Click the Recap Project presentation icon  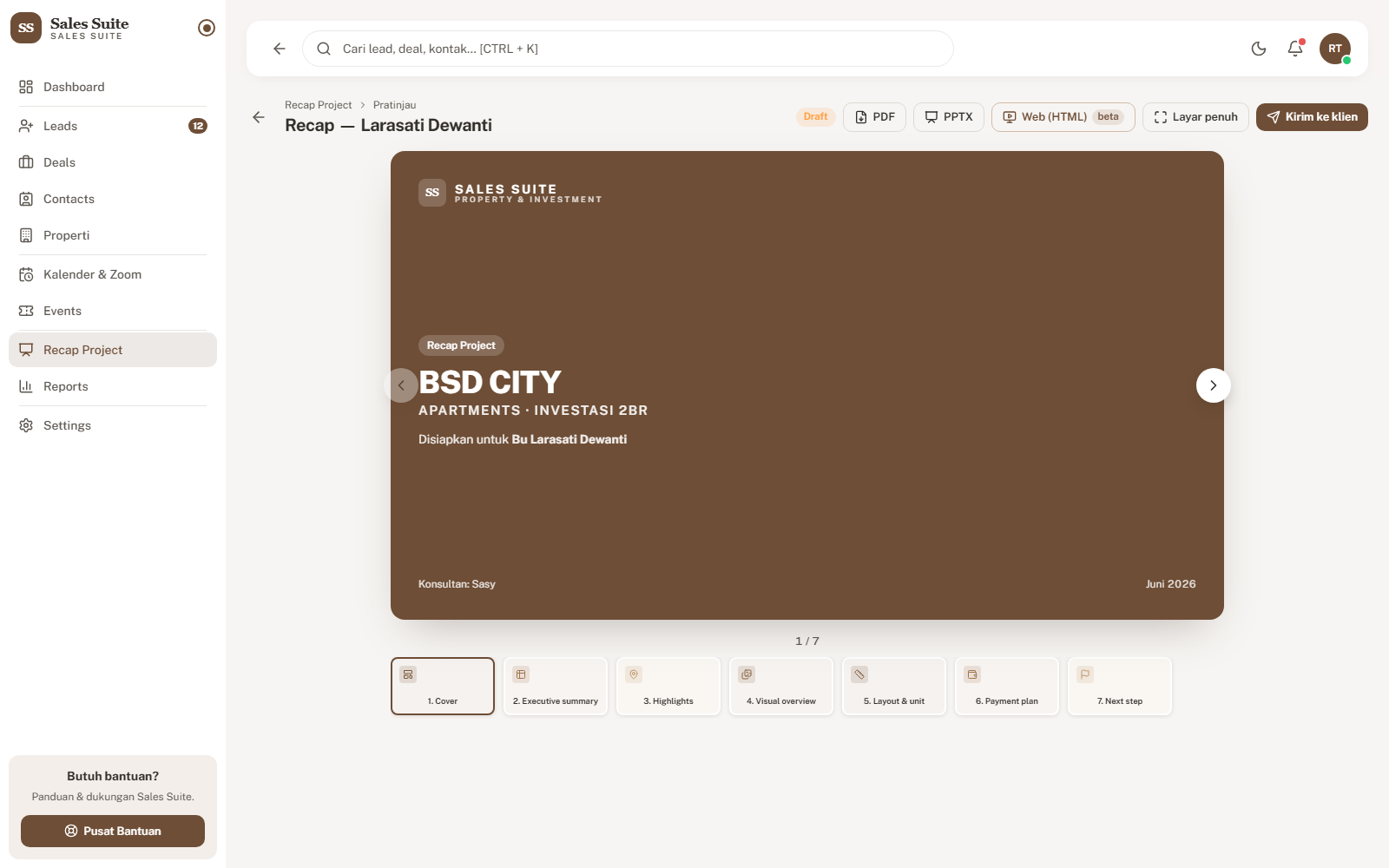click(26, 350)
